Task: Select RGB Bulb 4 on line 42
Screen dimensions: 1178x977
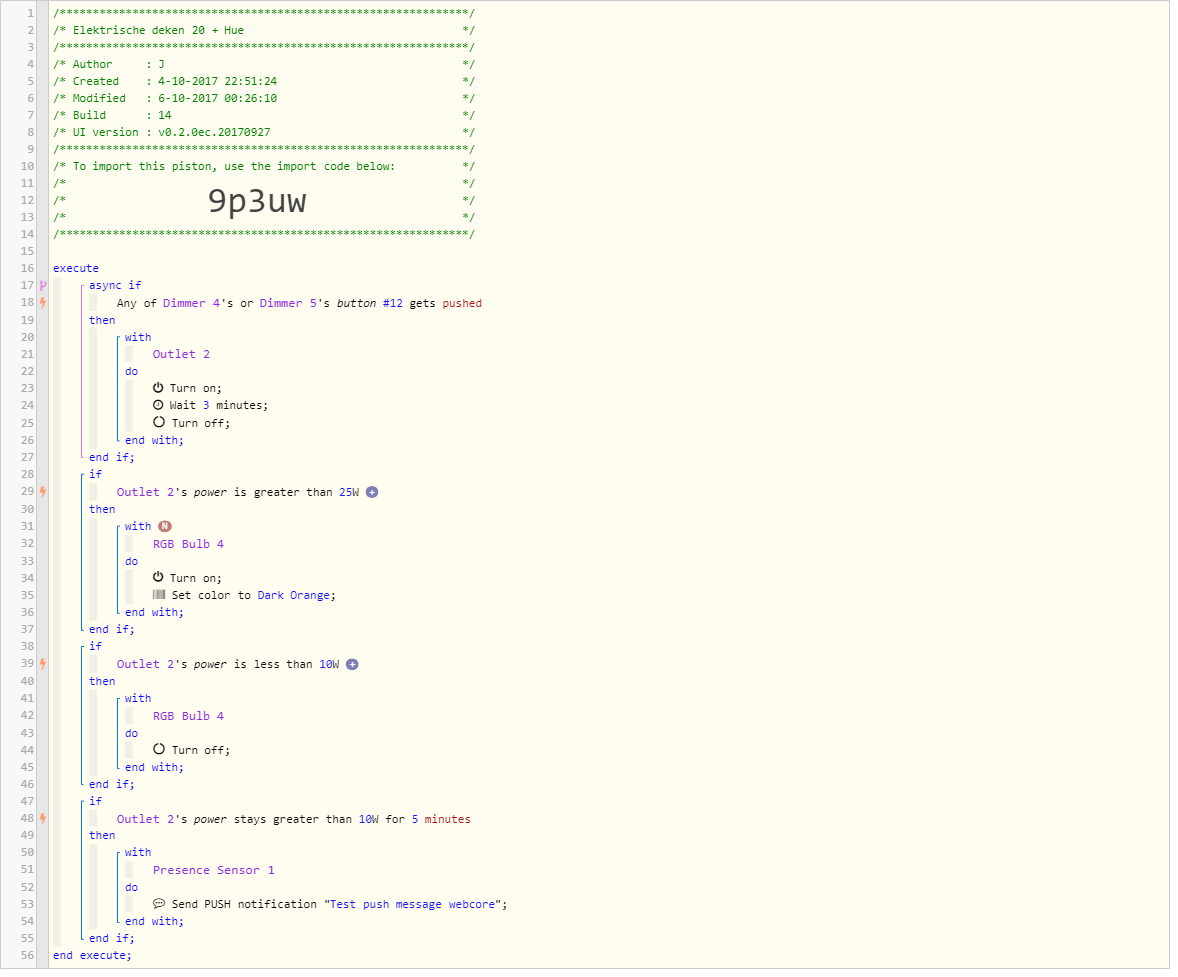Action: pyautogui.click(x=189, y=716)
